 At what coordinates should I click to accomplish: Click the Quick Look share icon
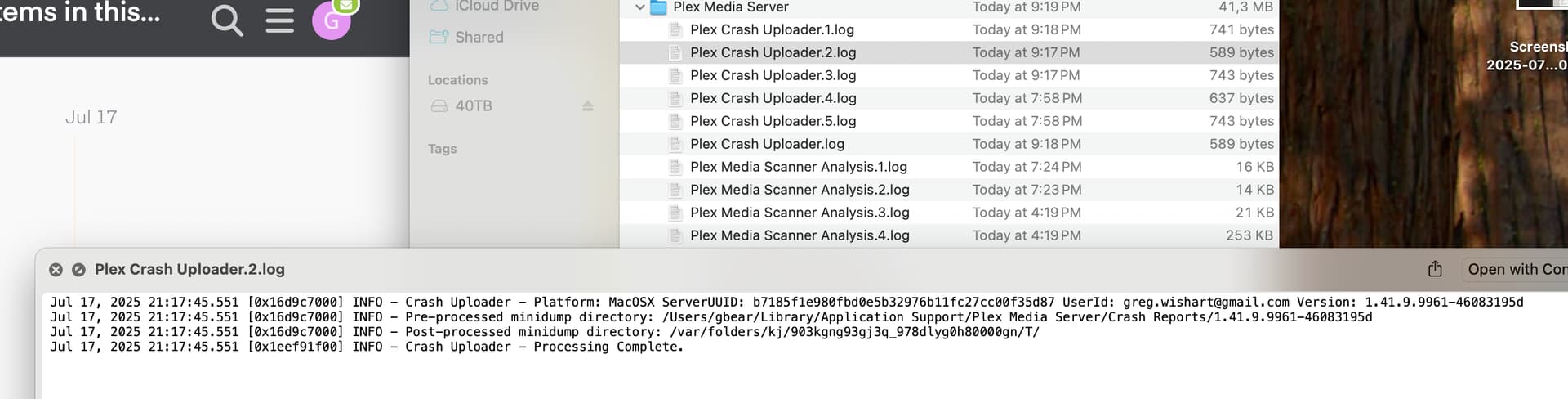(x=1435, y=269)
